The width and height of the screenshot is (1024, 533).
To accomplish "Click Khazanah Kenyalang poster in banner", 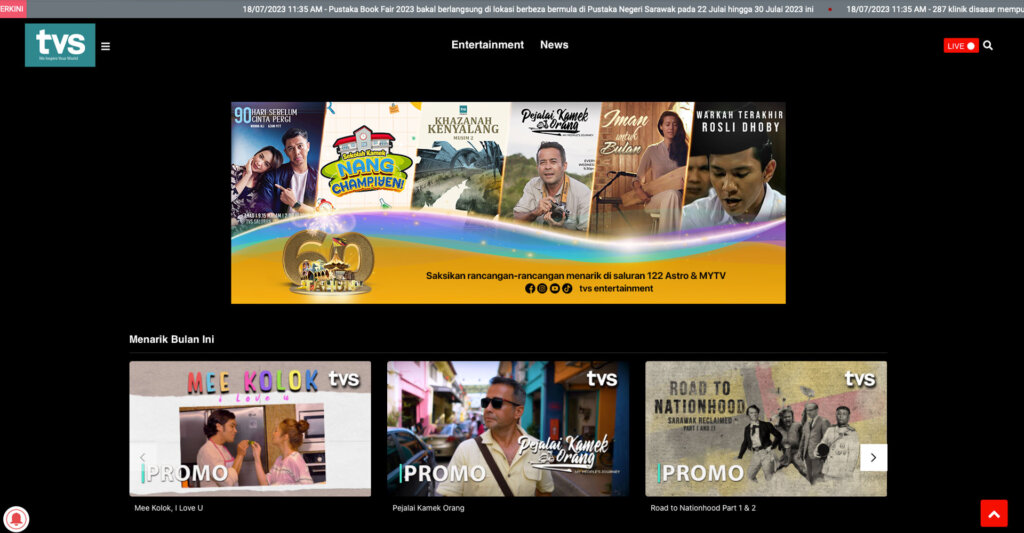I will [462, 157].
